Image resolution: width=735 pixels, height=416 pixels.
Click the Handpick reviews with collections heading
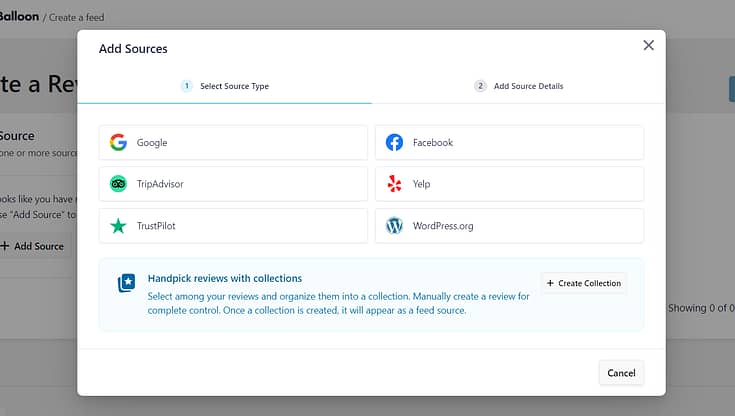[x=225, y=278]
